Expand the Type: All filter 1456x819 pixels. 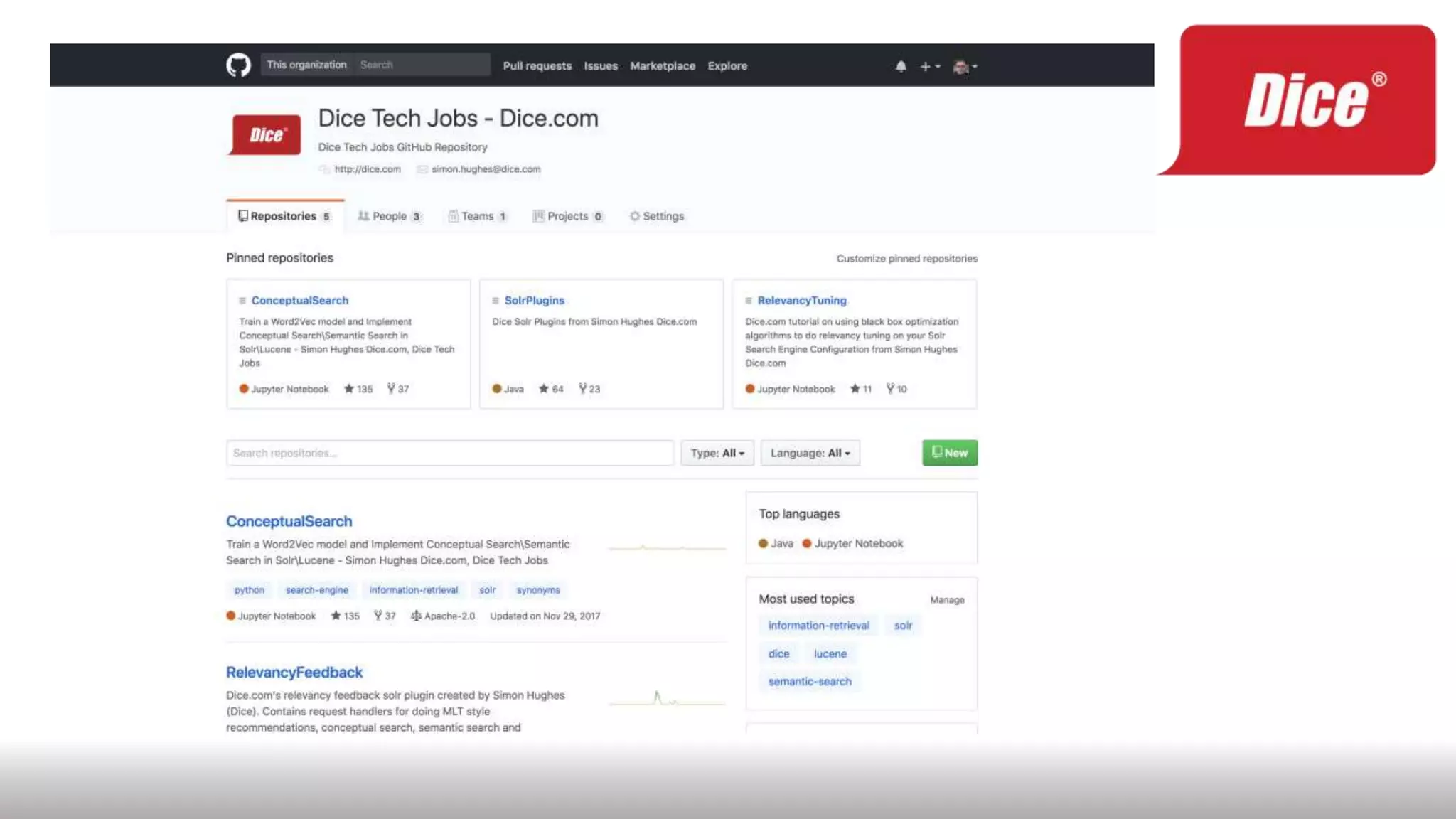[x=717, y=453]
